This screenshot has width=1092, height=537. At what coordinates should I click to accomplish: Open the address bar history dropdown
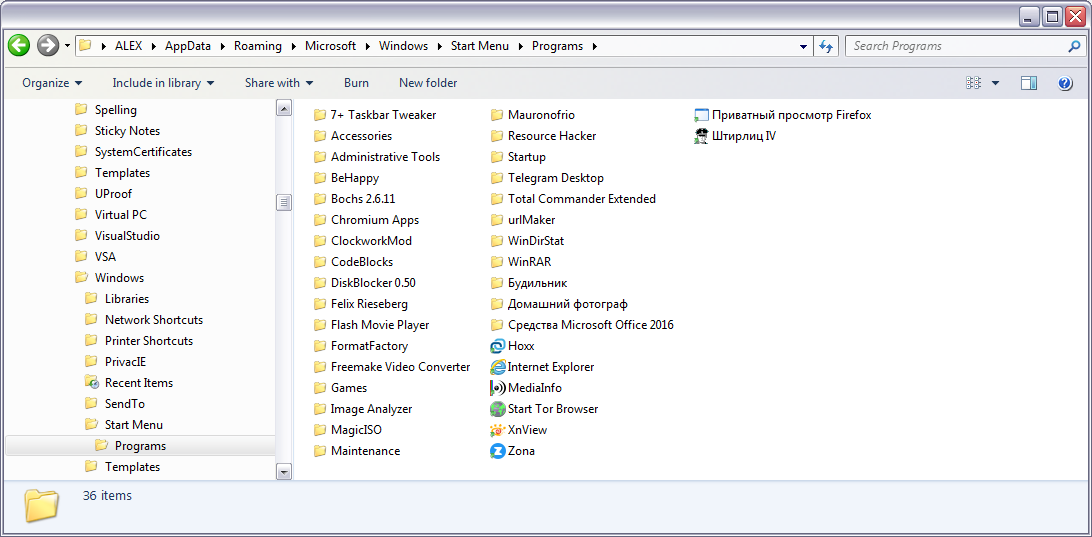pos(804,46)
